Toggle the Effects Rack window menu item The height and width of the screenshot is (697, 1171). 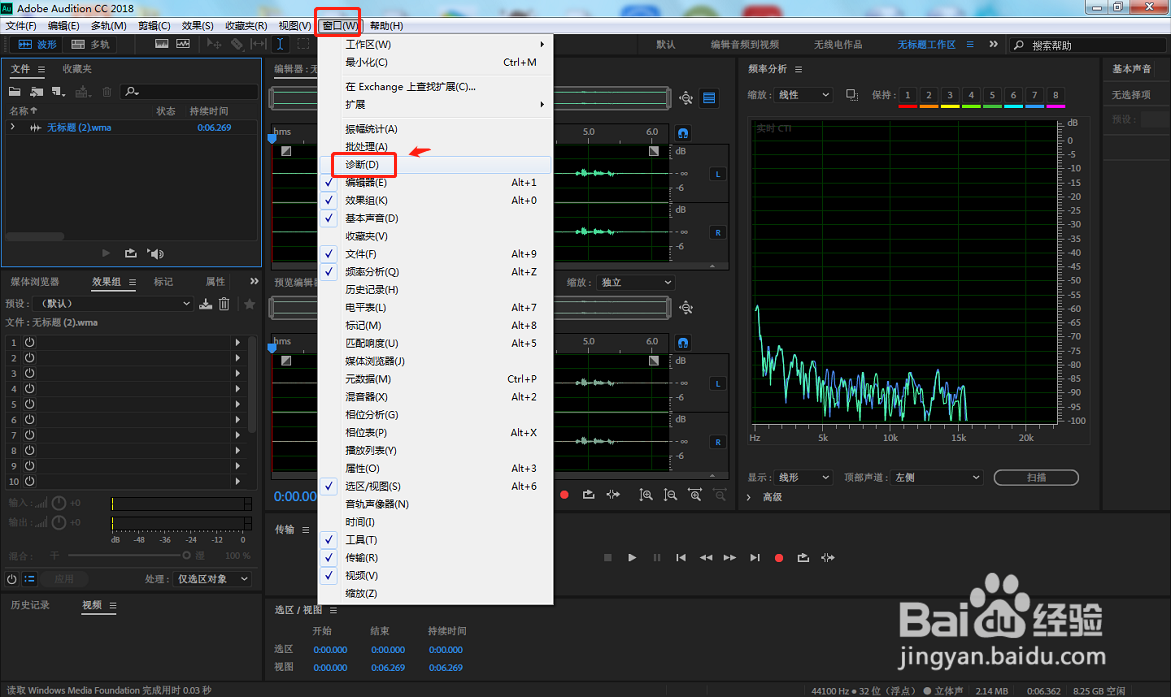[435, 200]
